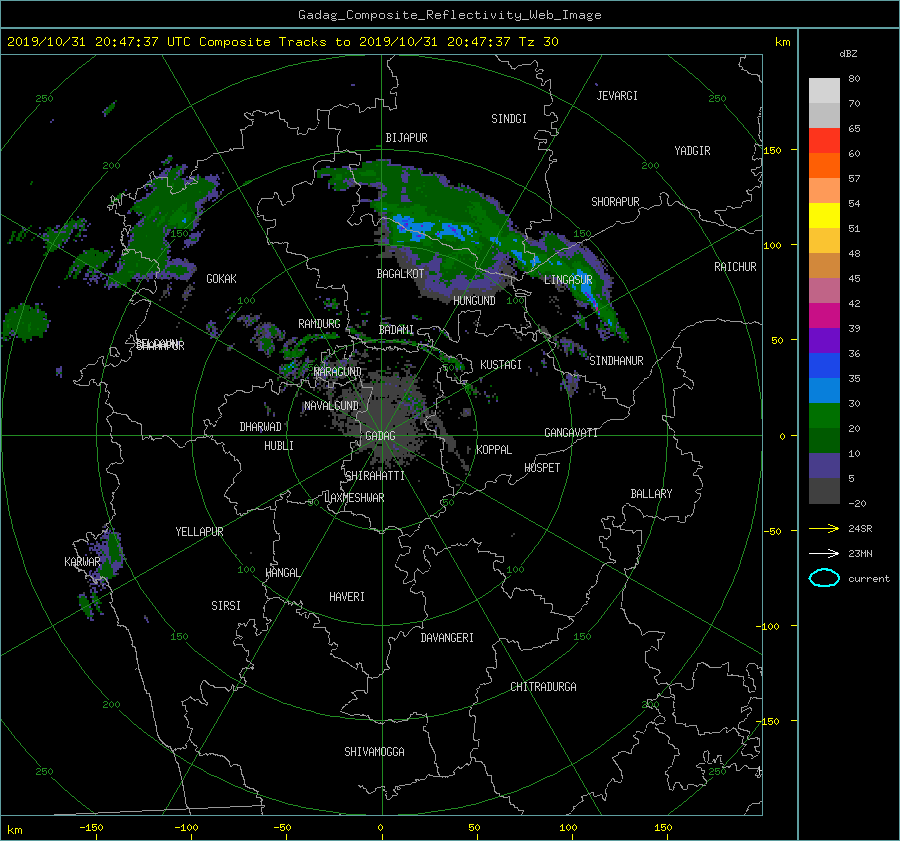Click the CHITRADURGA city label
This screenshot has width=900, height=841.
pyautogui.click(x=543, y=687)
